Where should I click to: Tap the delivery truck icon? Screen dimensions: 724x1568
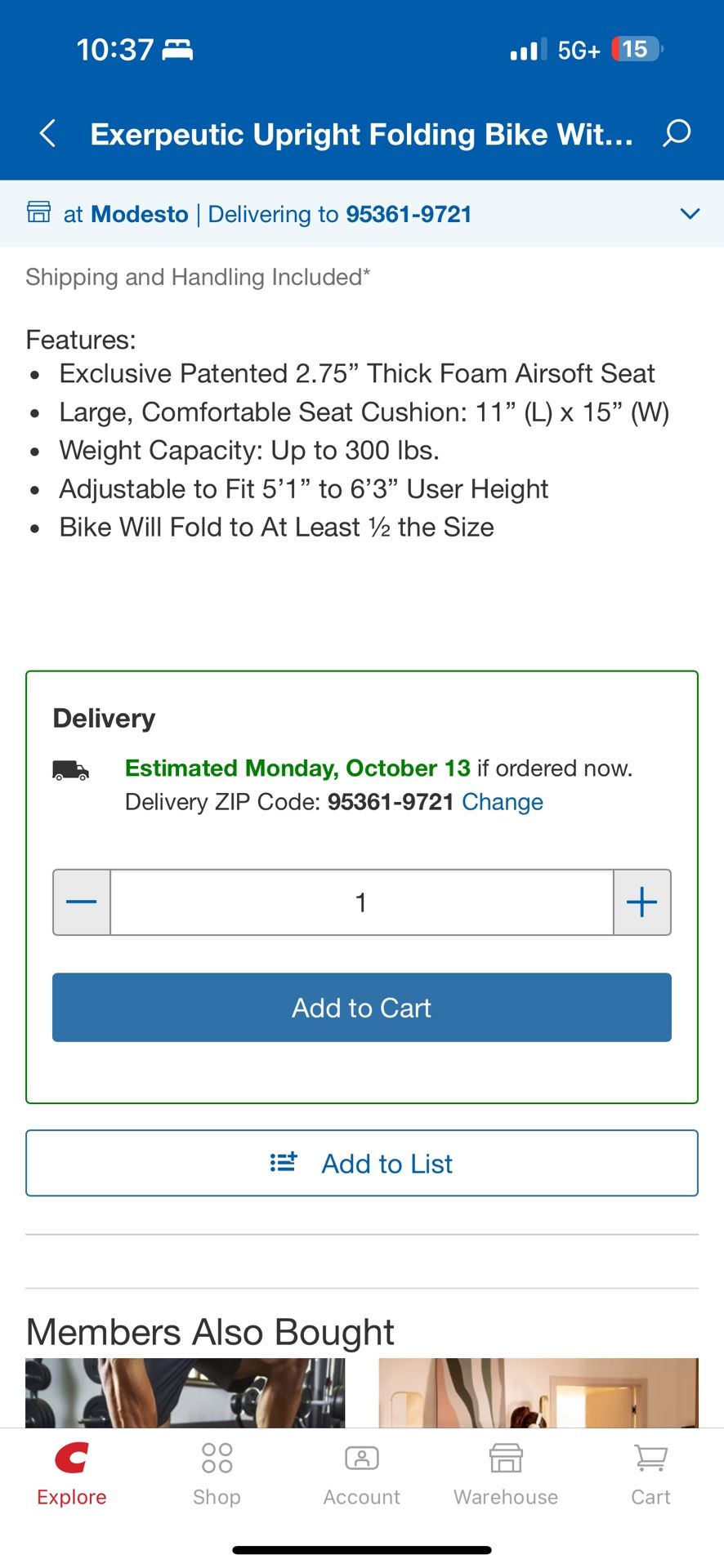point(71,770)
